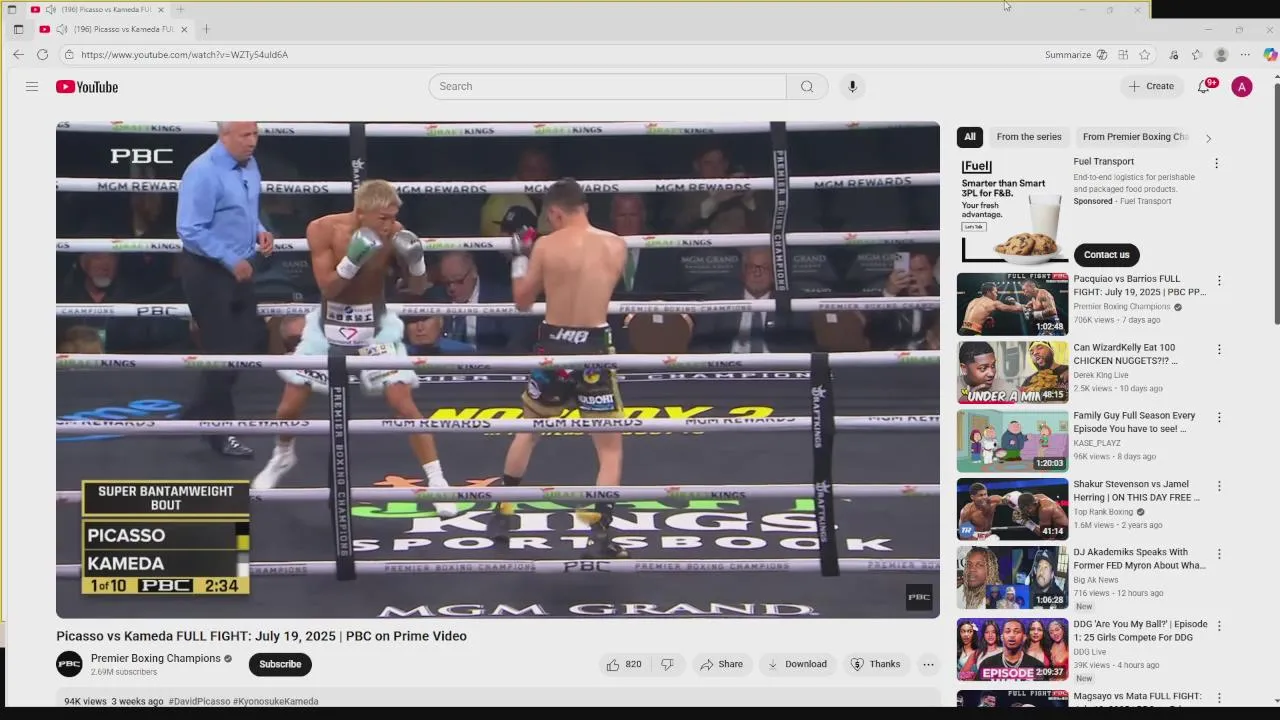Subscribe to Premier Boxing Champions
This screenshot has width=1280, height=720.
click(x=280, y=664)
